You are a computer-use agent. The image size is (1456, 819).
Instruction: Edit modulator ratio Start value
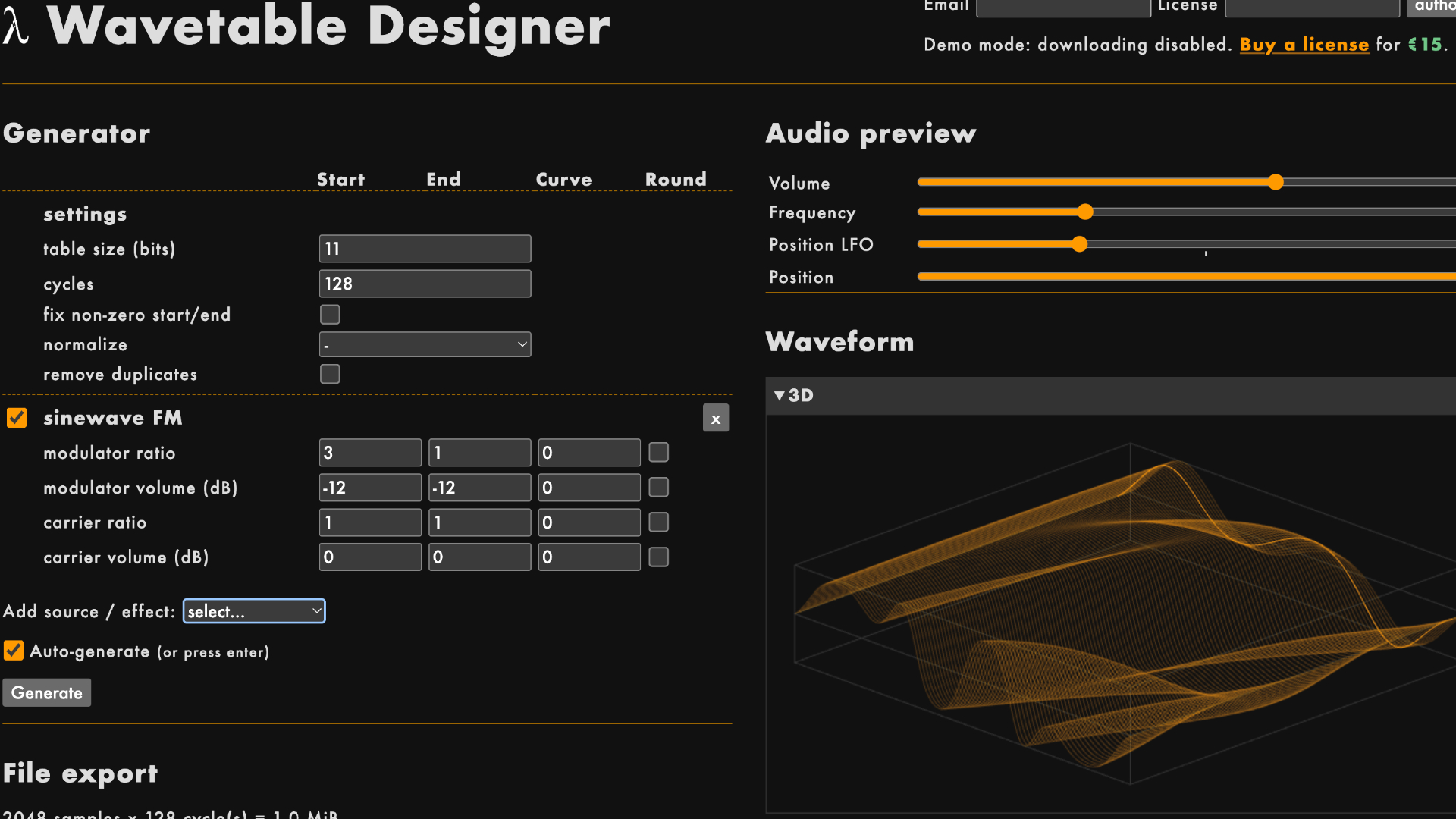click(370, 453)
